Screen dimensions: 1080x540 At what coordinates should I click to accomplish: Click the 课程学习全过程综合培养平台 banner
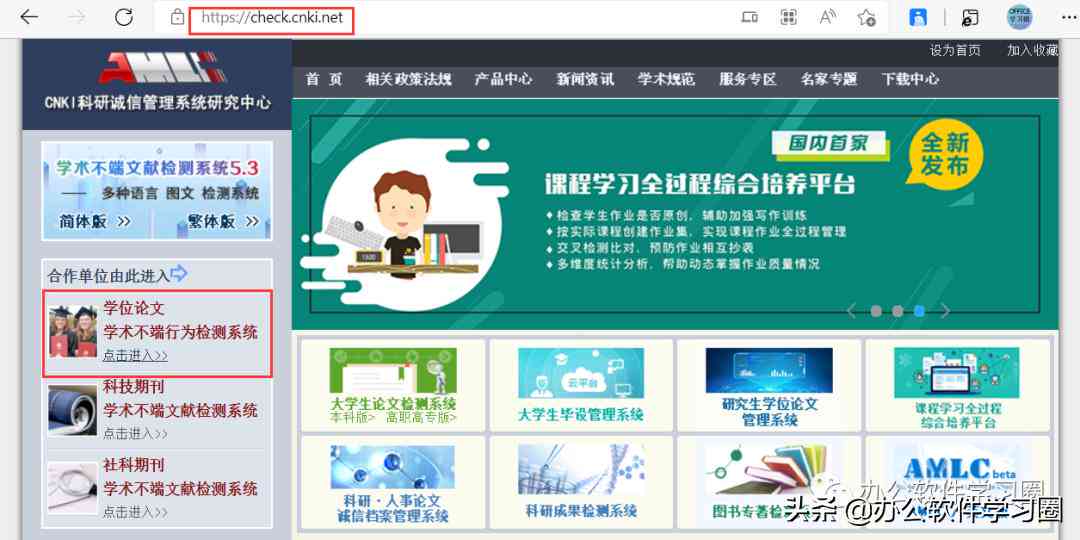[675, 214]
